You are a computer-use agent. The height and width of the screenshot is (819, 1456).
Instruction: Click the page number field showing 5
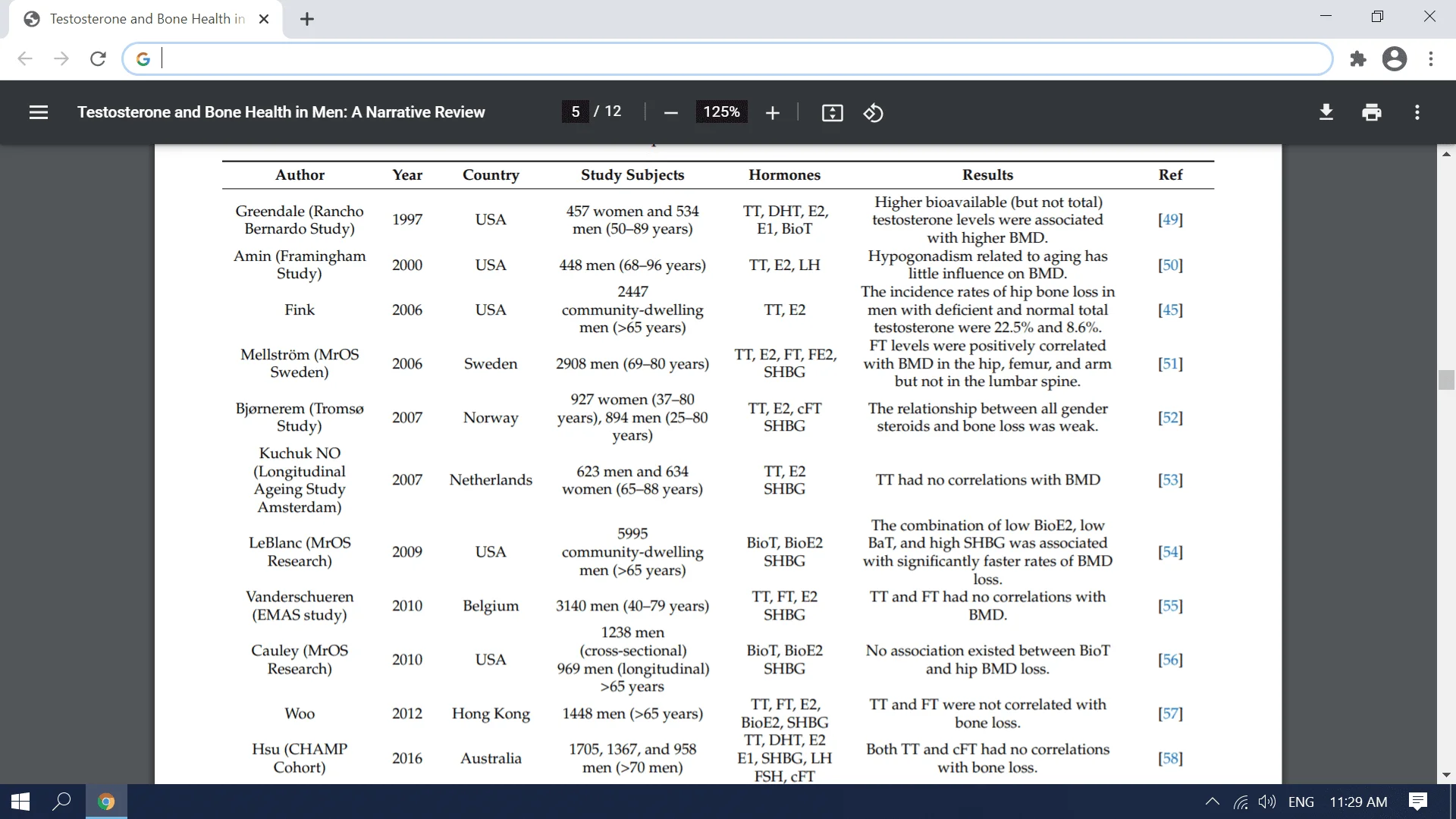coord(575,111)
